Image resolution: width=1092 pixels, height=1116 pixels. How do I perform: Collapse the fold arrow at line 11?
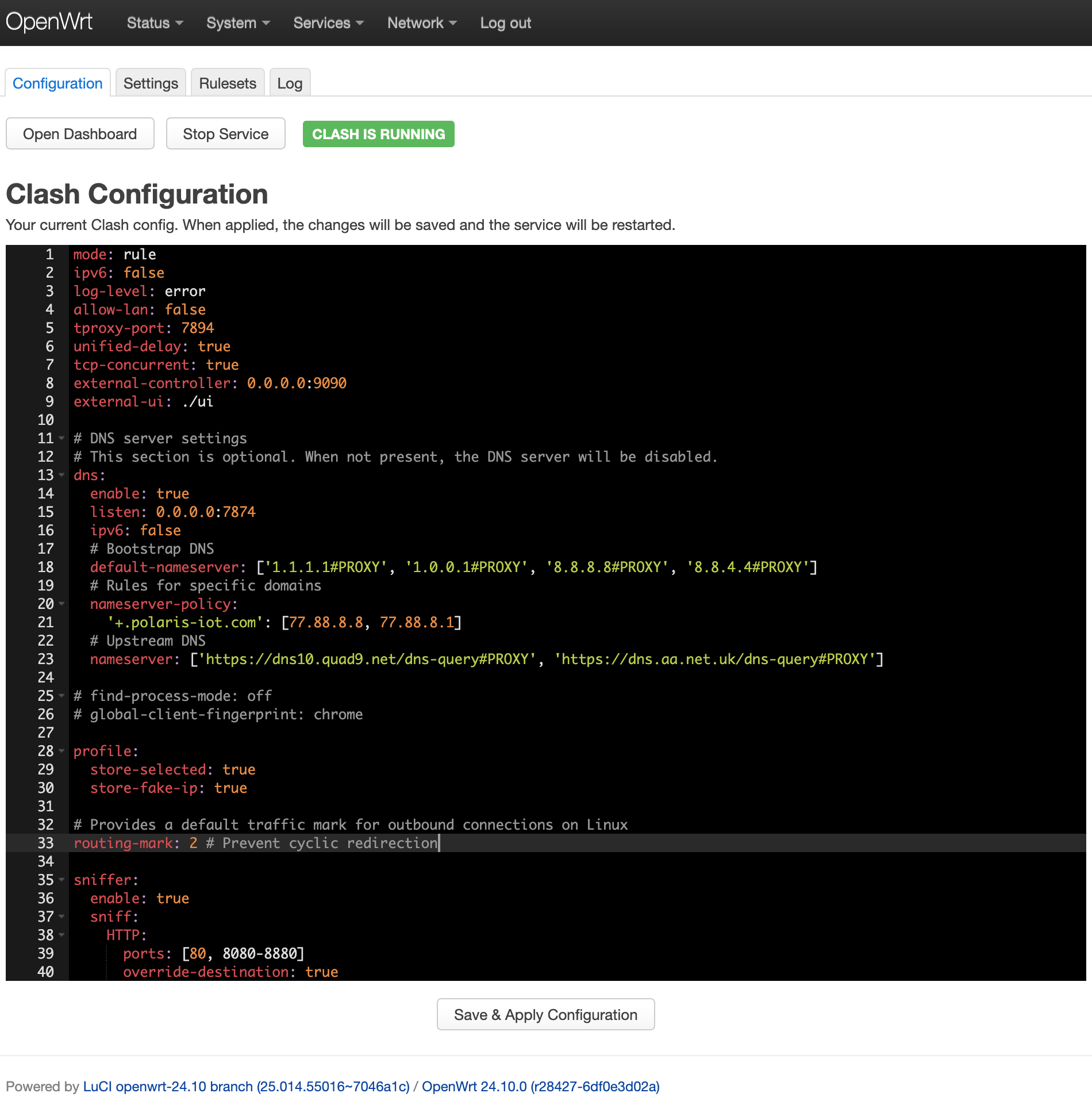[x=61, y=439]
